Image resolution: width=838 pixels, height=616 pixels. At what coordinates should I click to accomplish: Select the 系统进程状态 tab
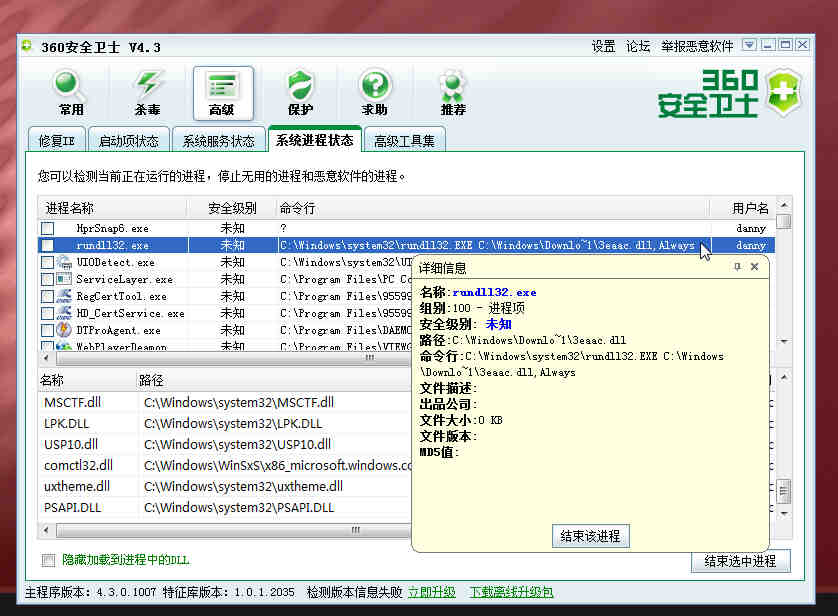pos(315,139)
